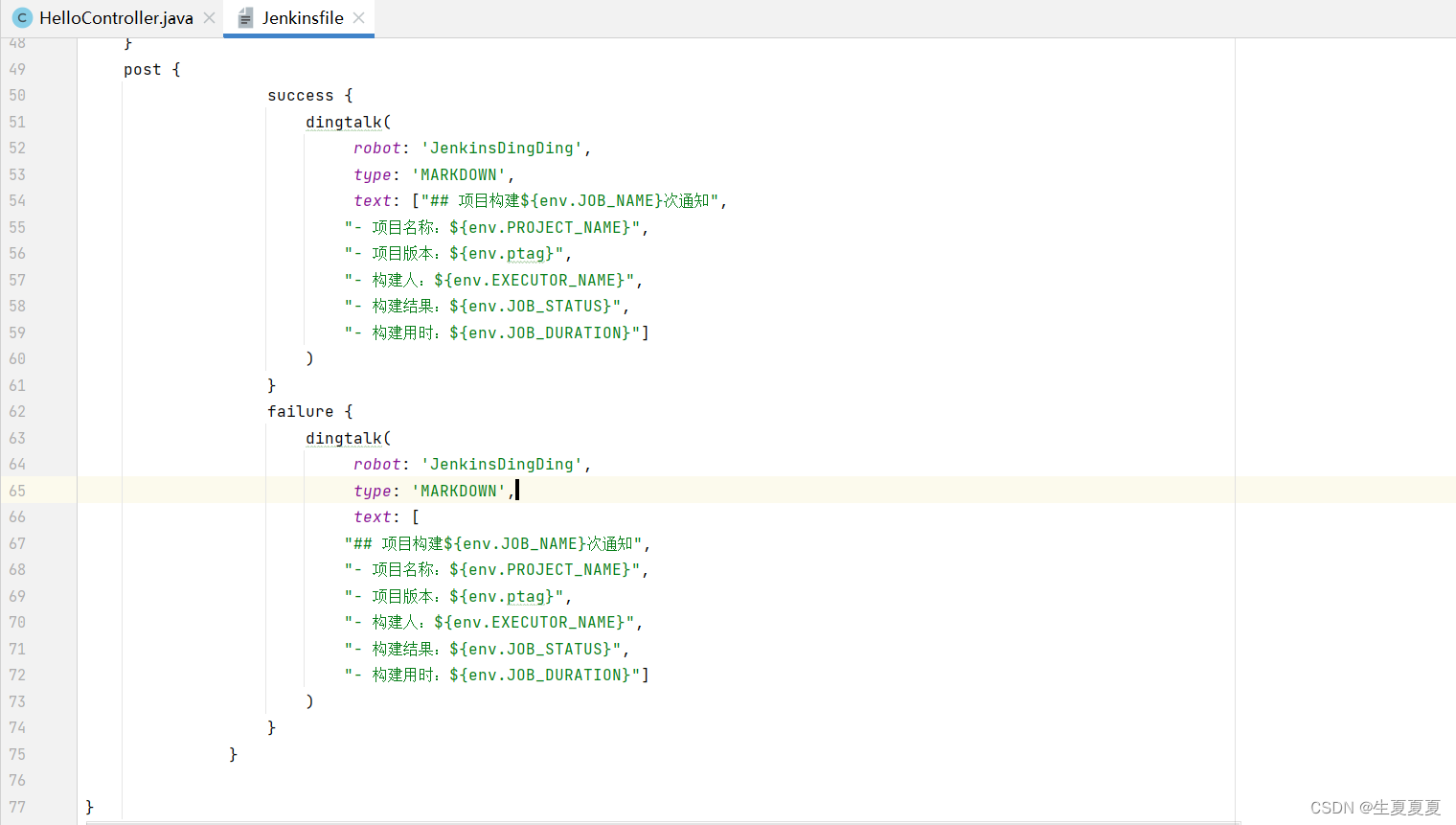1456x825 pixels.
Task: Click the 'success {' block on line 50
Action: 310,96
